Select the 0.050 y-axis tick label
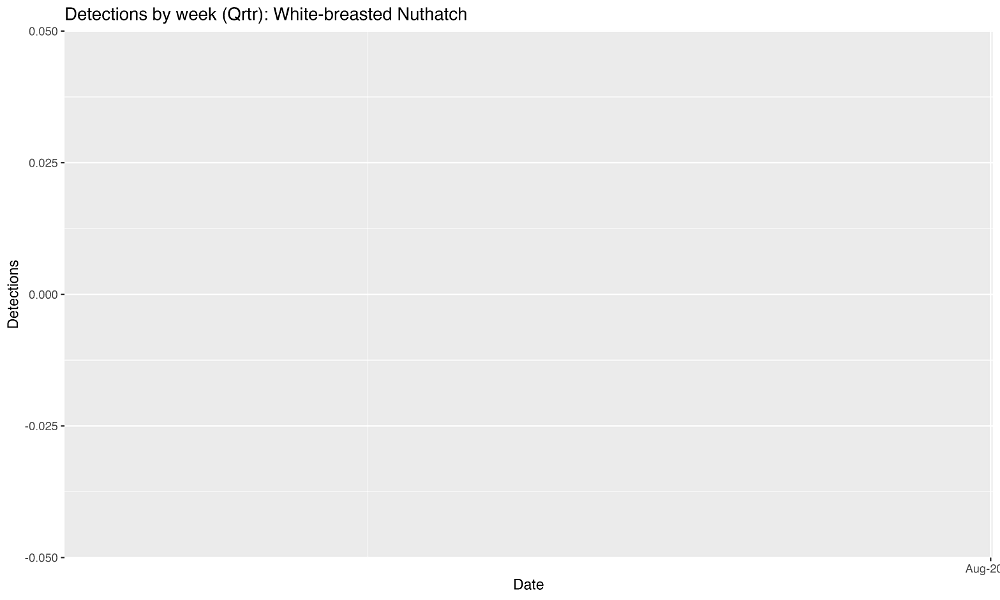The height and width of the screenshot is (600, 1000). (43, 31)
